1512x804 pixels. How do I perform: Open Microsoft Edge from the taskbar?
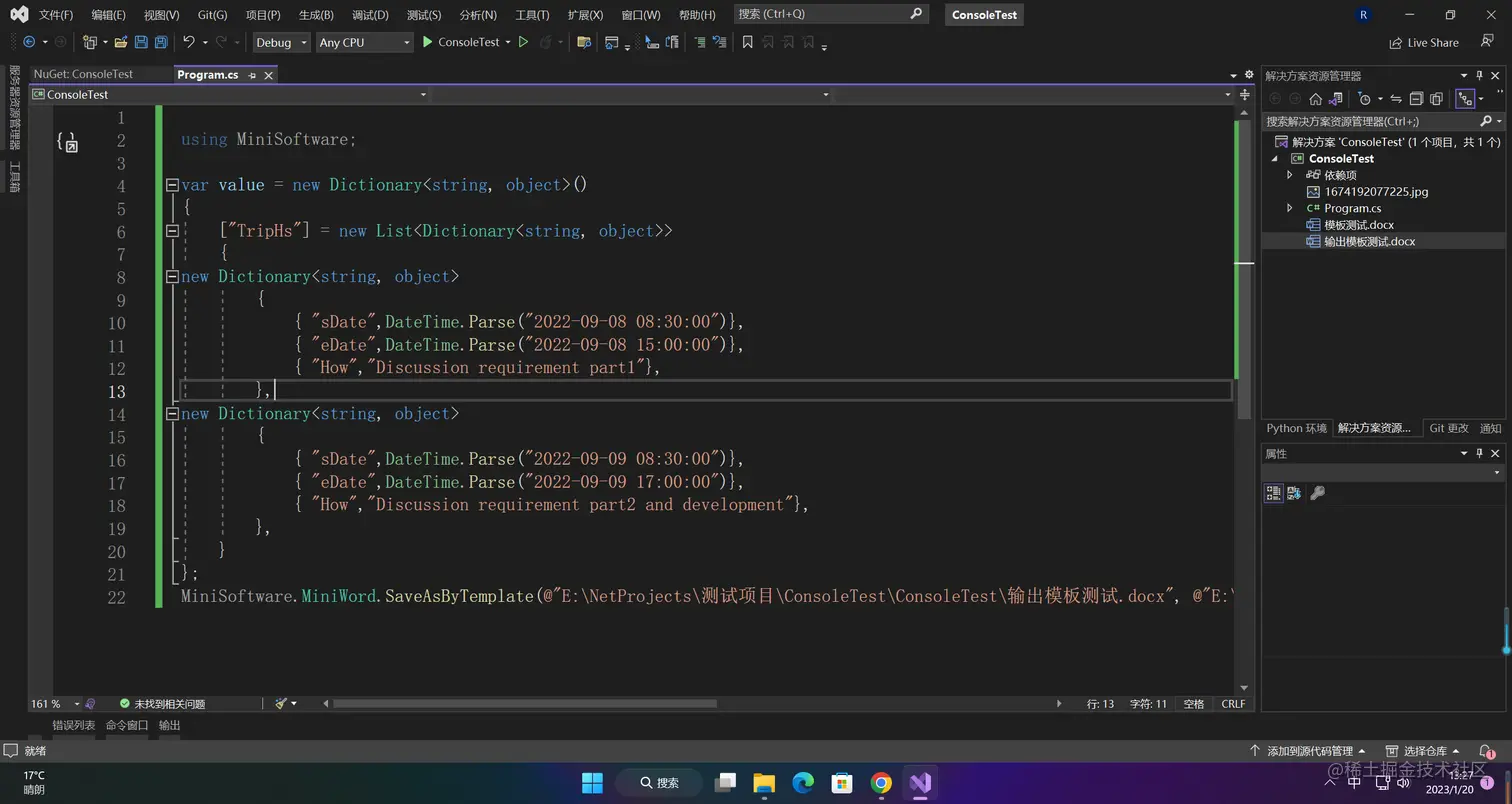[803, 782]
